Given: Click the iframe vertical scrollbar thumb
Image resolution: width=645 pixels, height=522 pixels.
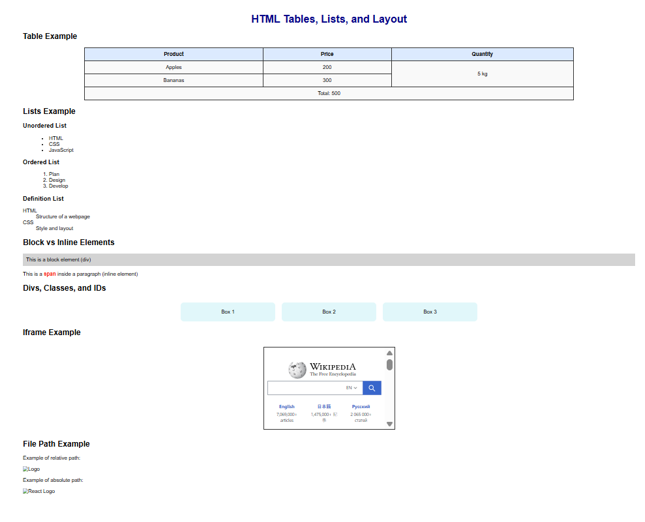Looking at the screenshot, I should [x=390, y=365].
